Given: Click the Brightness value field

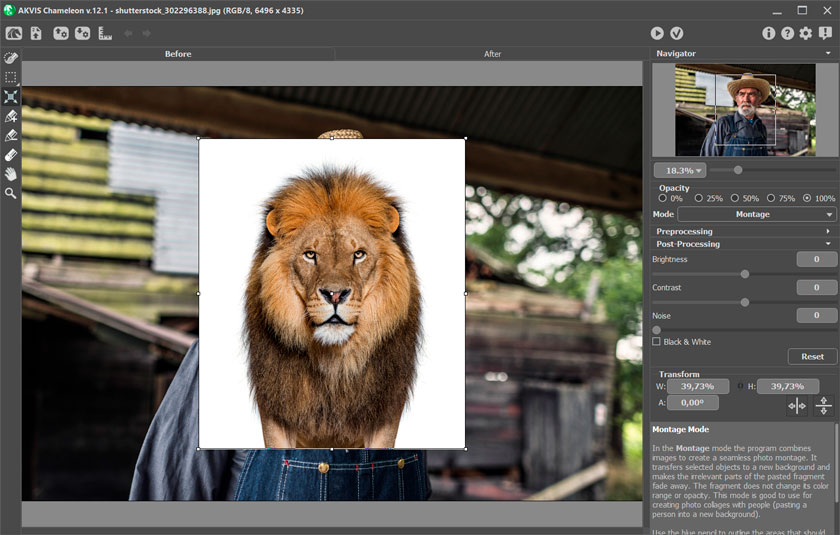Looking at the screenshot, I should (816, 259).
